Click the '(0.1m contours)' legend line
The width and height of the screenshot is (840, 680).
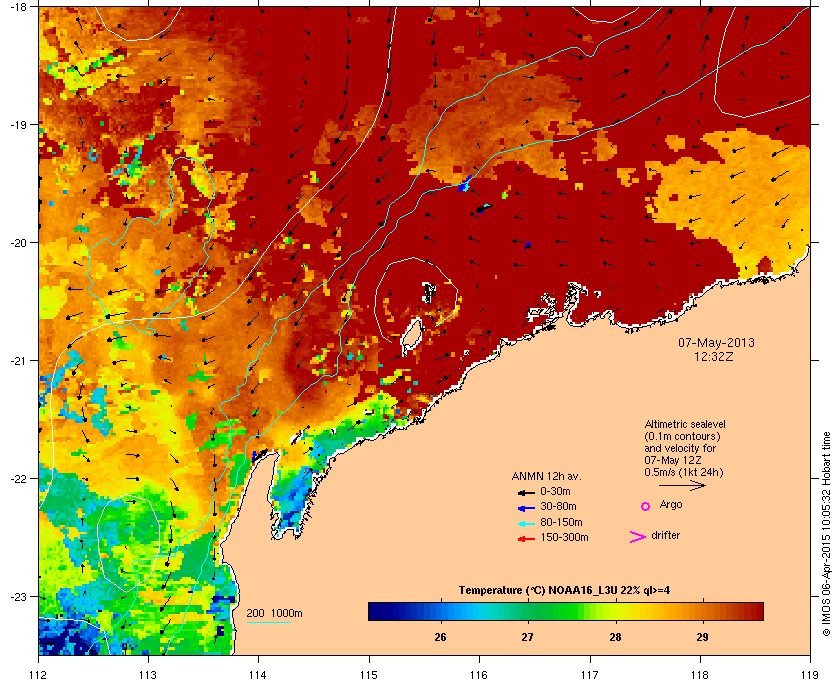682,436
